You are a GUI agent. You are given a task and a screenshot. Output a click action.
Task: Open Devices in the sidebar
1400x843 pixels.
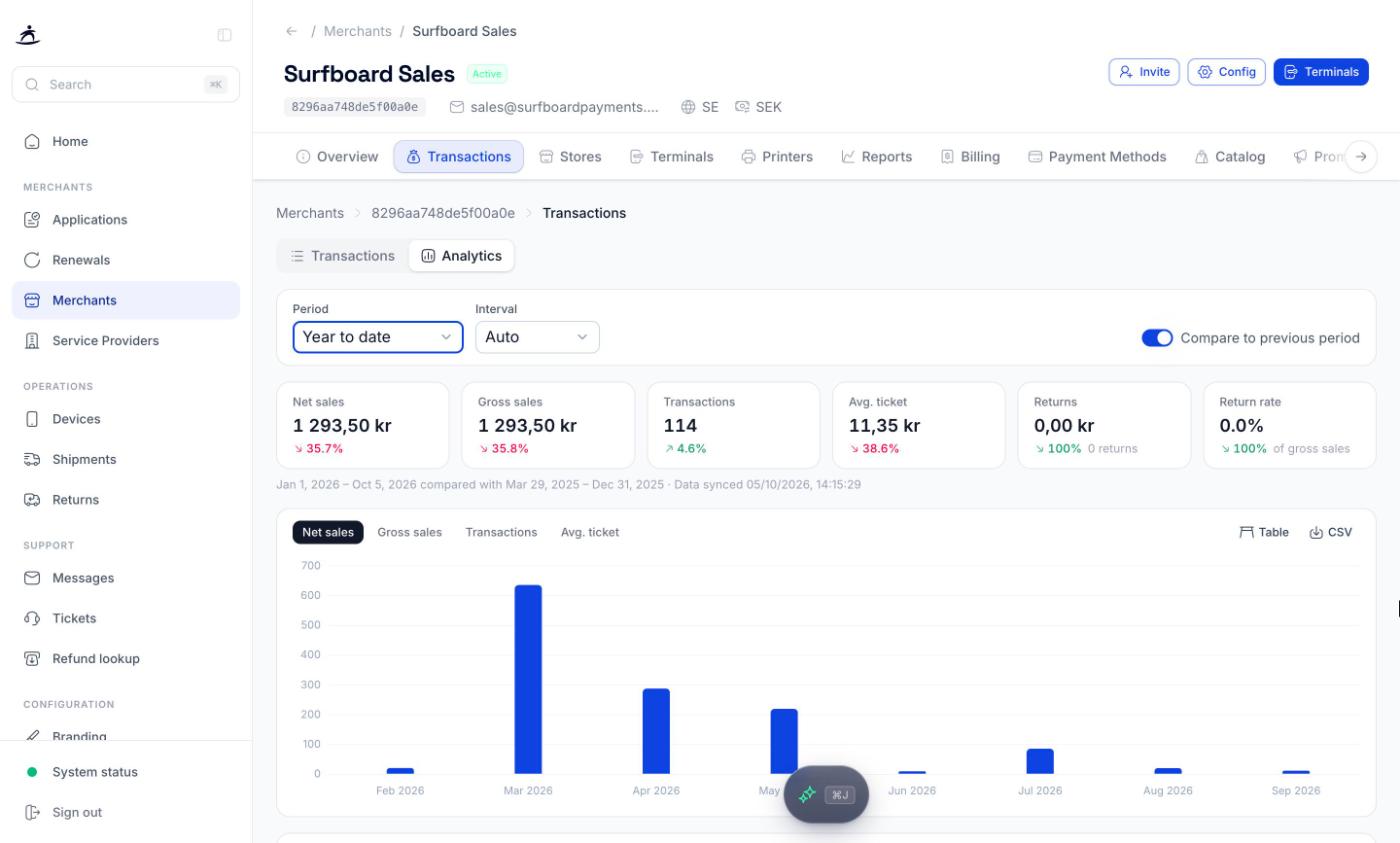[126, 419]
